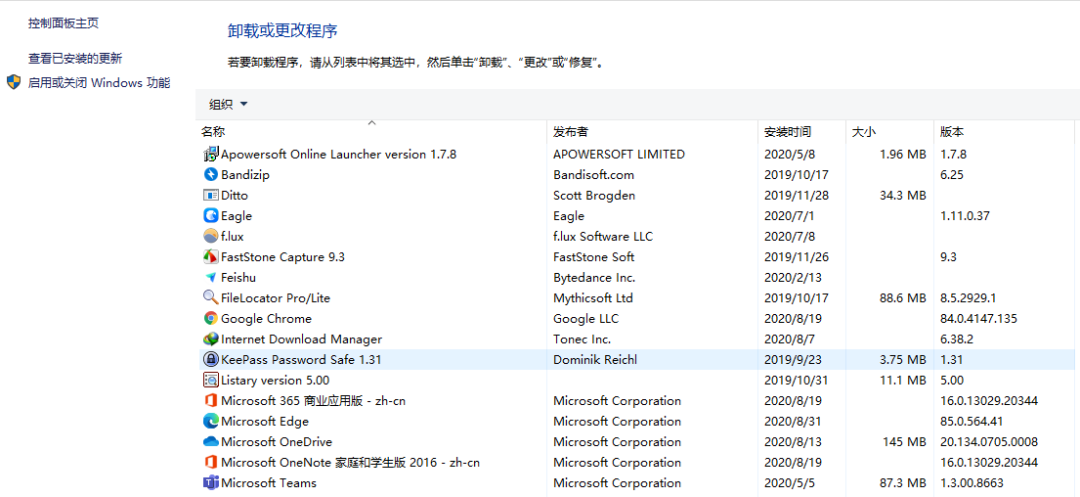Viewport: 1080px width, 497px height.
Task: Sort programs by 大小 column header
Action: coord(864,132)
